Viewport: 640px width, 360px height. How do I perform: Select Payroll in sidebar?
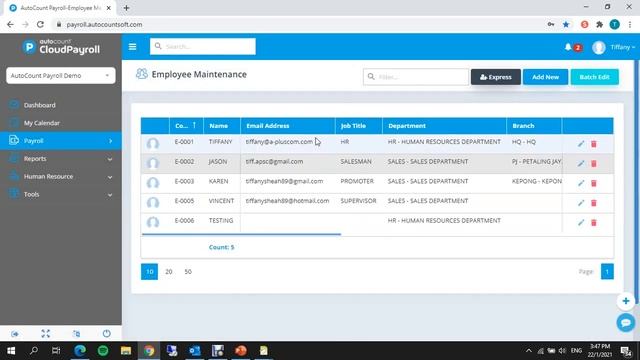[61, 141]
